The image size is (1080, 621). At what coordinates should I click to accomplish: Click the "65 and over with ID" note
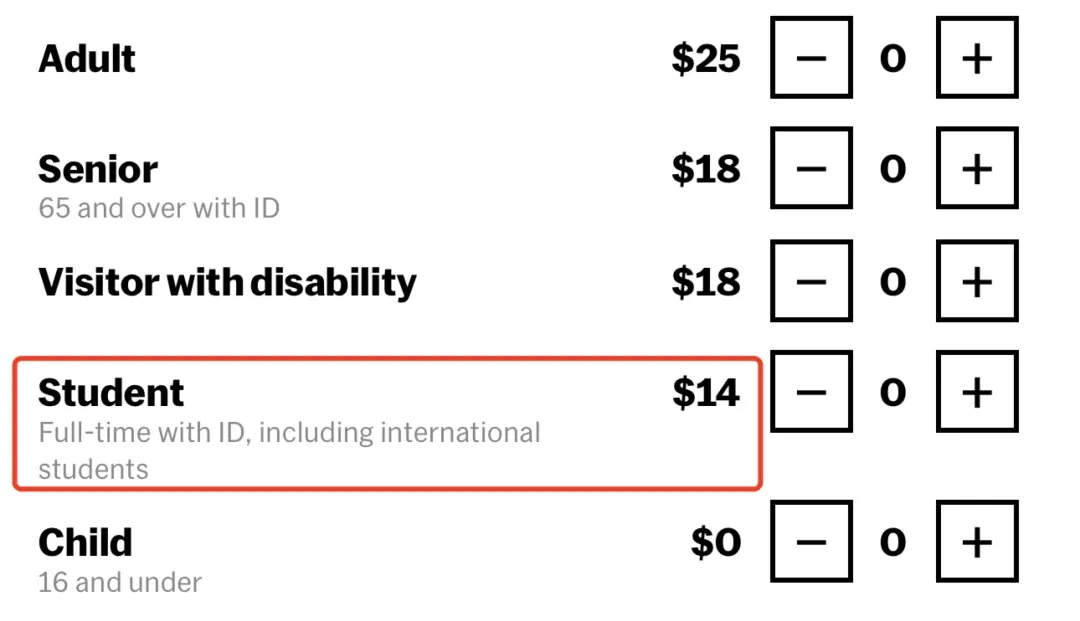(159, 208)
